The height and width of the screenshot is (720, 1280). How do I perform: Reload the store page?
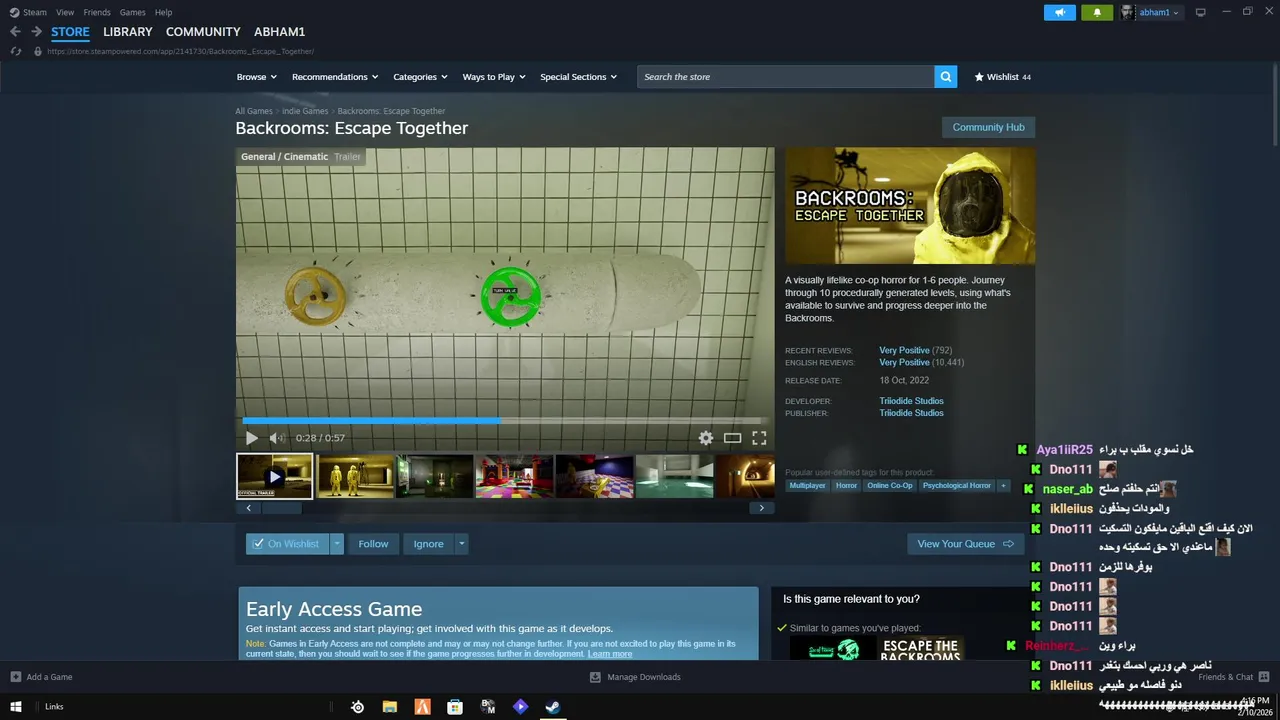tap(16, 51)
